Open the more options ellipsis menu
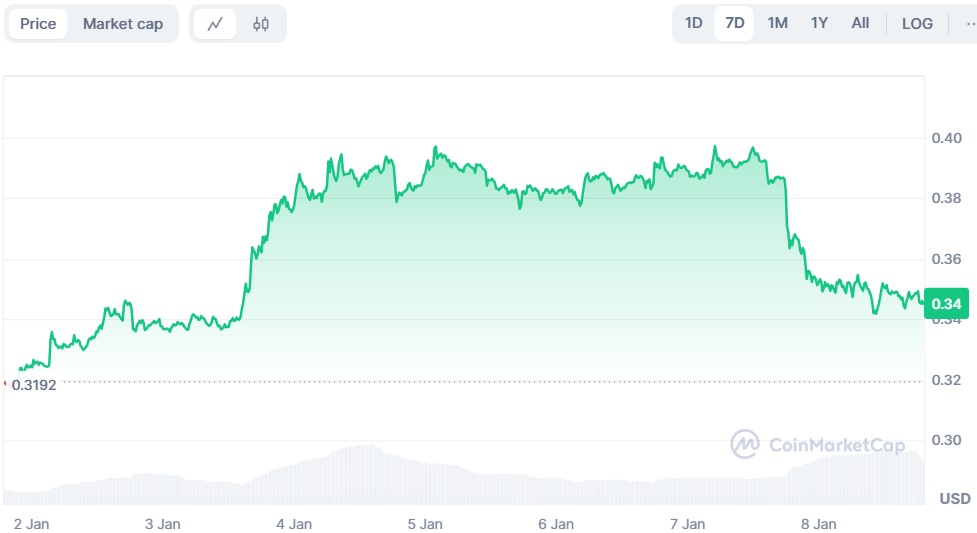 point(967,23)
